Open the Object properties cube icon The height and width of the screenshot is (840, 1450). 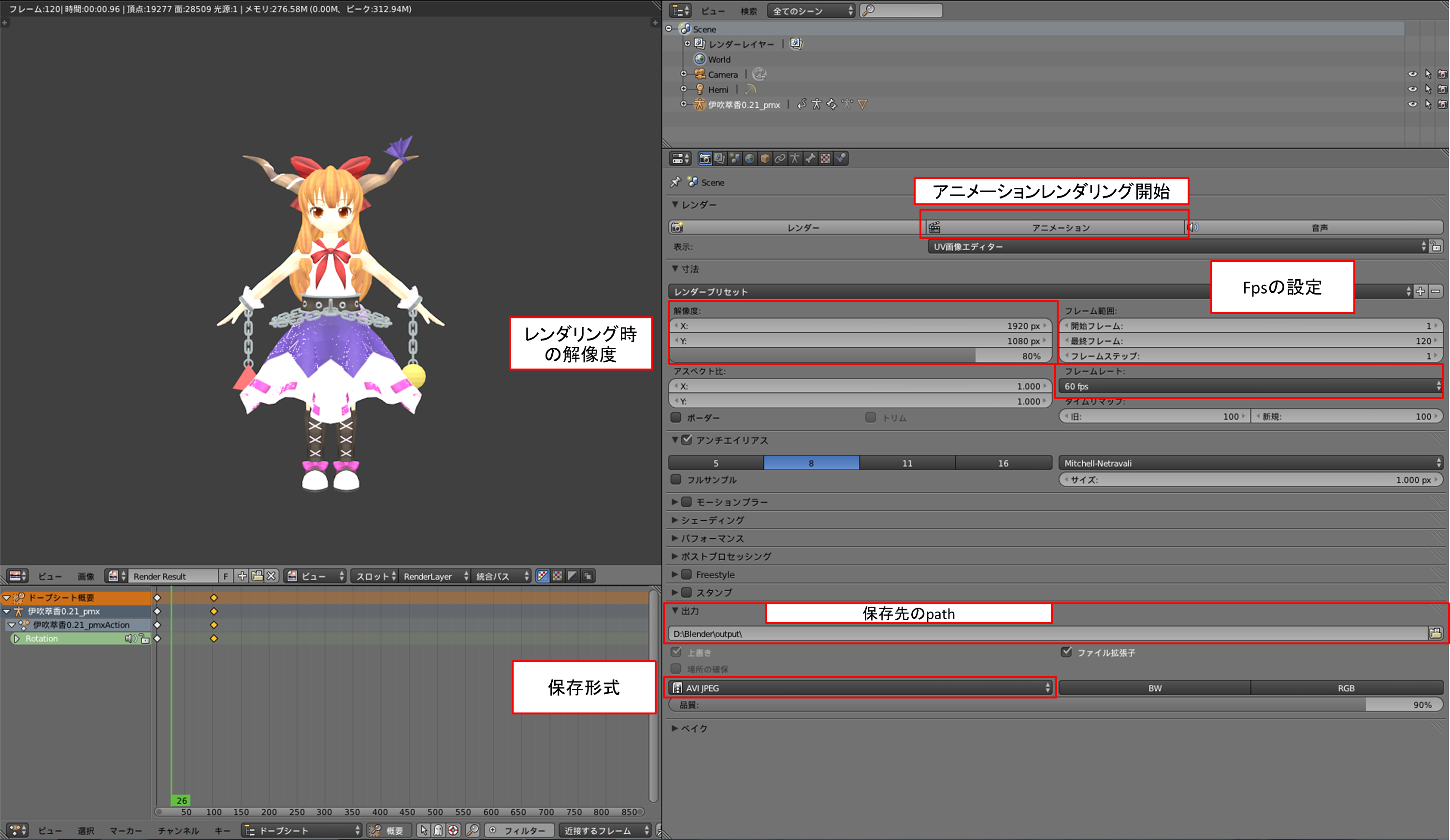[x=765, y=158]
